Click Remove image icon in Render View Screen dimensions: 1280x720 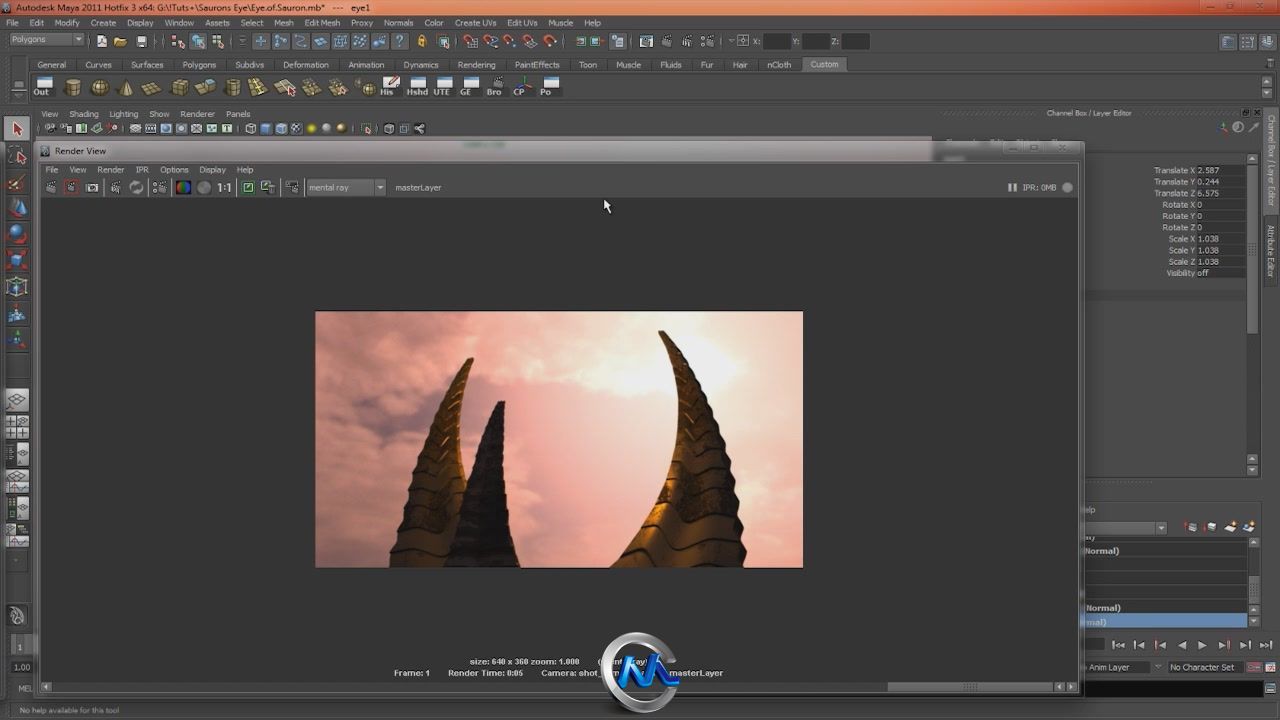[x=268, y=187]
